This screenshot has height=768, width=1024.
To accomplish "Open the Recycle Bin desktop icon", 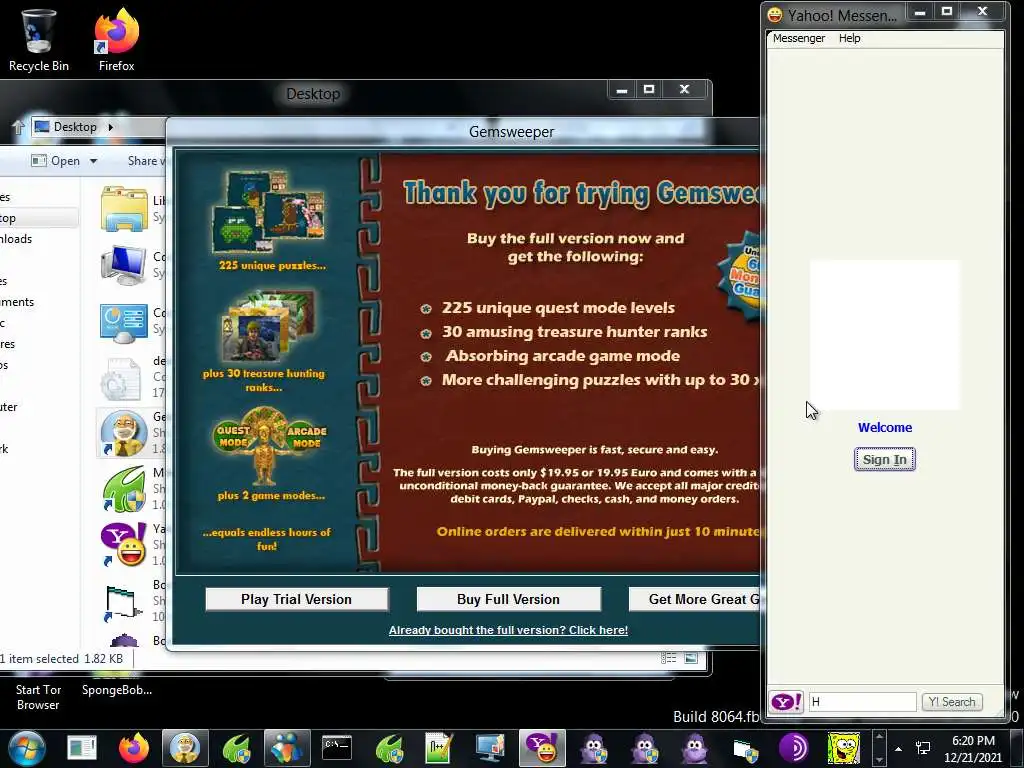I will (38, 39).
